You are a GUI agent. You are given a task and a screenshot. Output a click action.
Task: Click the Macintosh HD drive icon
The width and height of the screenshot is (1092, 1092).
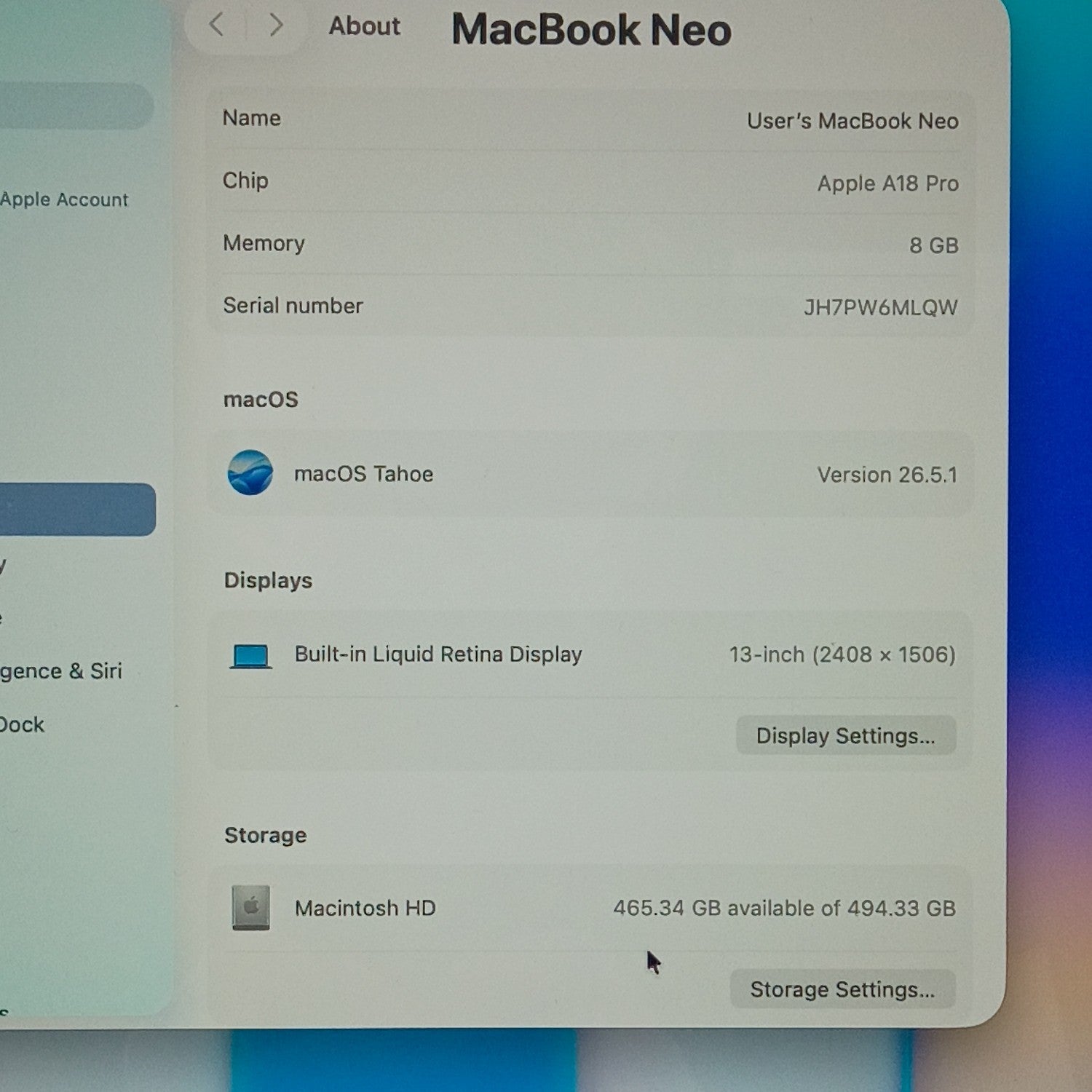point(250,907)
